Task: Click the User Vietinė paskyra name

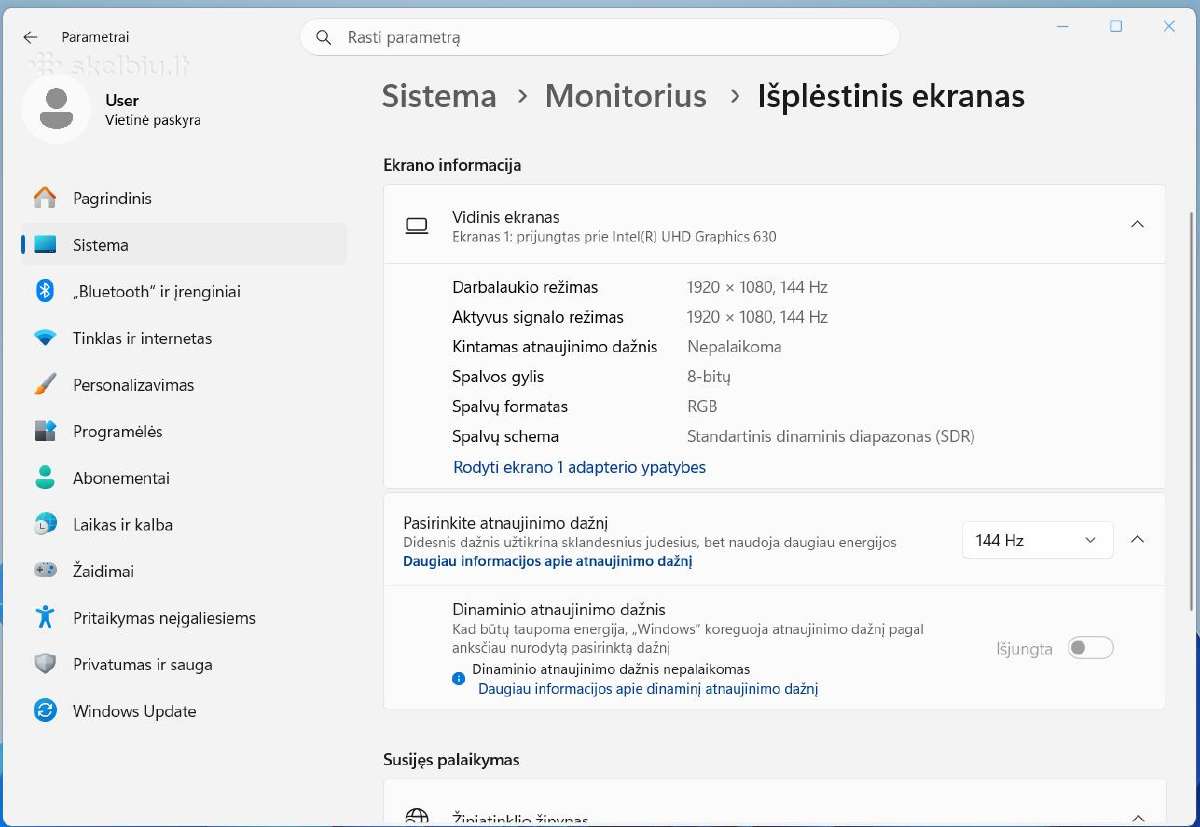Action: pos(153,109)
